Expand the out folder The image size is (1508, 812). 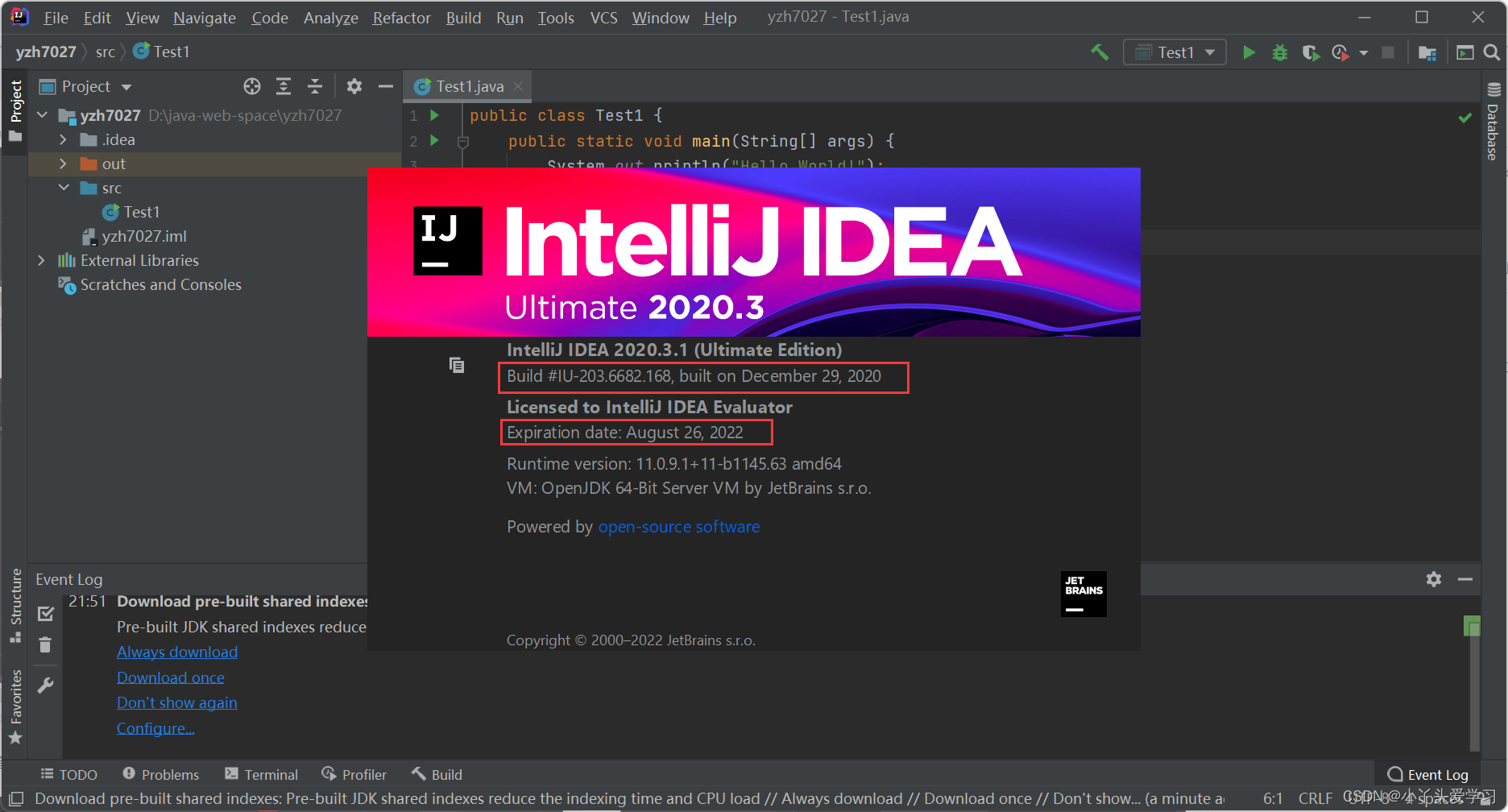point(64,164)
